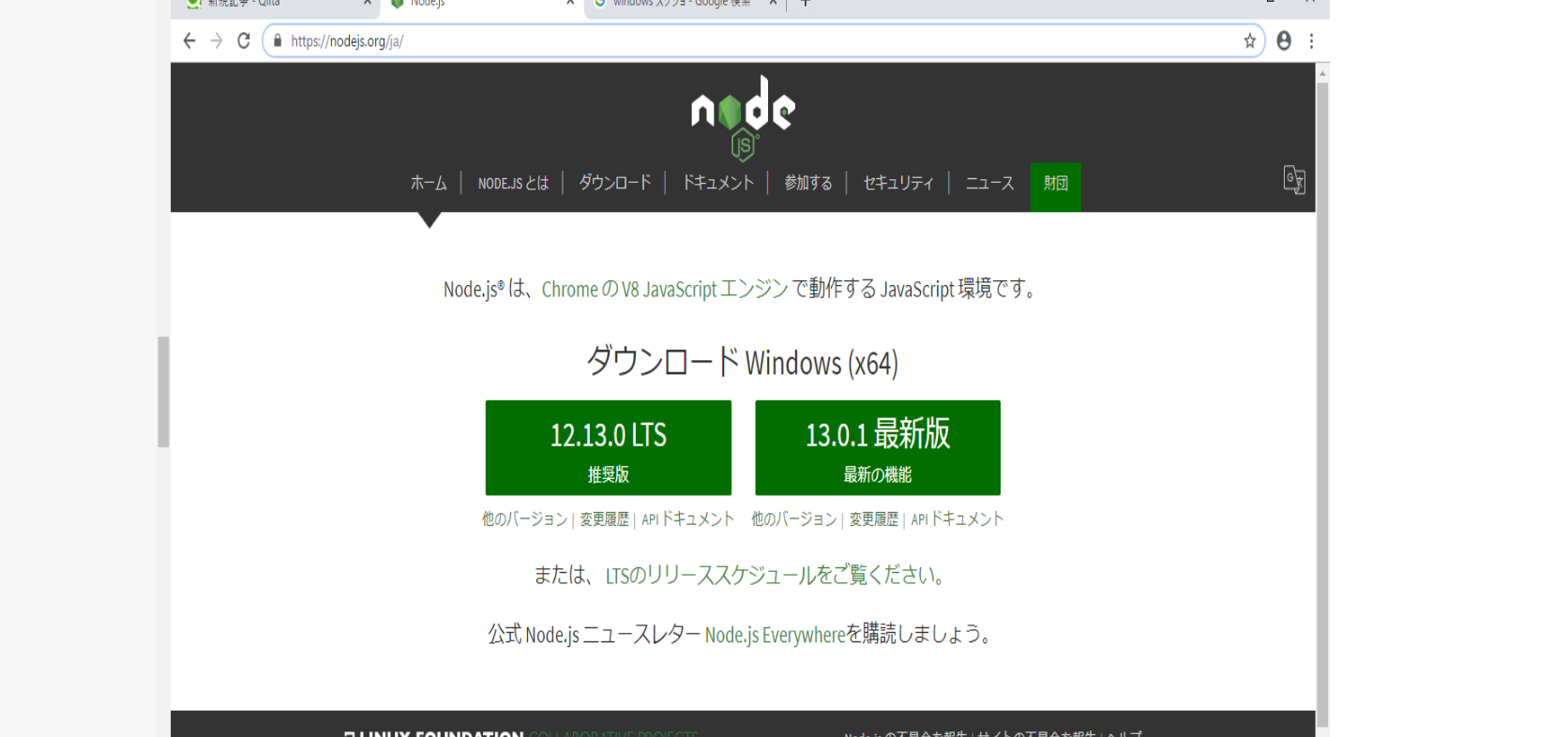The image size is (1568, 737).
Task: Open the green 財団 nav item
Action: pos(1056,187)
